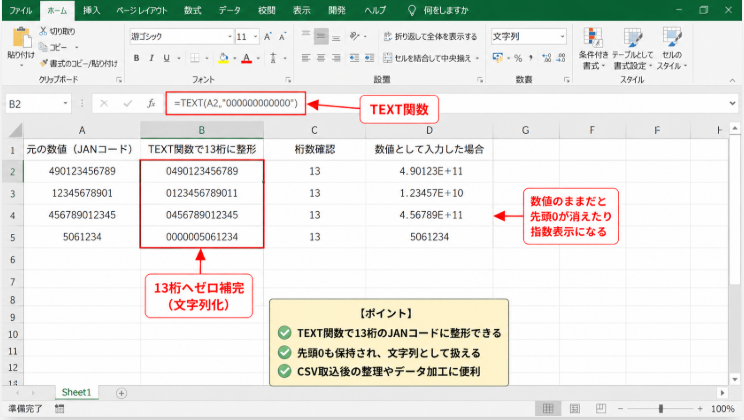
Task: Switch to the 校閲 tab
Action: (x=266, y=10)
